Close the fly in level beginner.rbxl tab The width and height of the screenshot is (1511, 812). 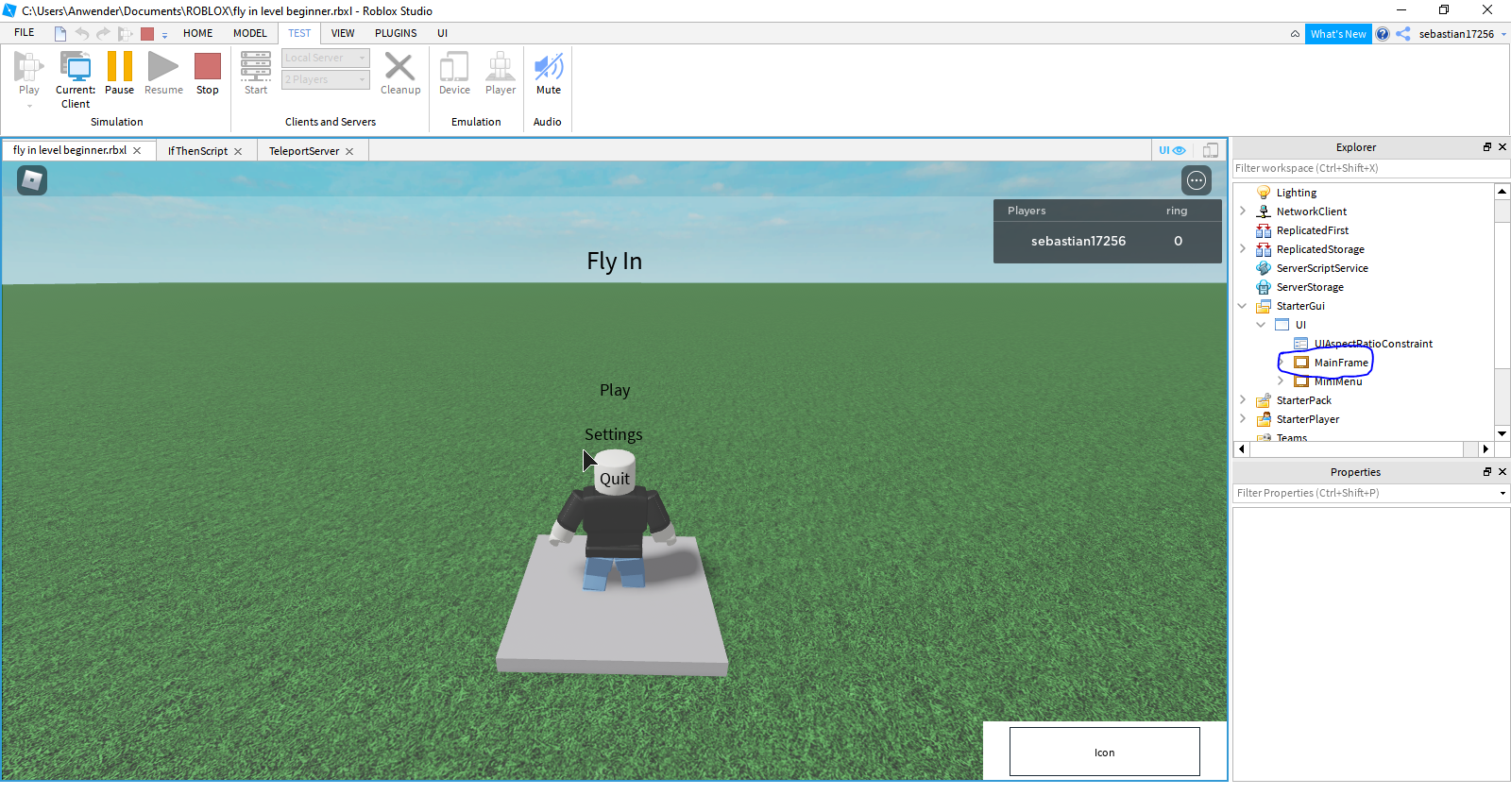click(x=137, y=150)
